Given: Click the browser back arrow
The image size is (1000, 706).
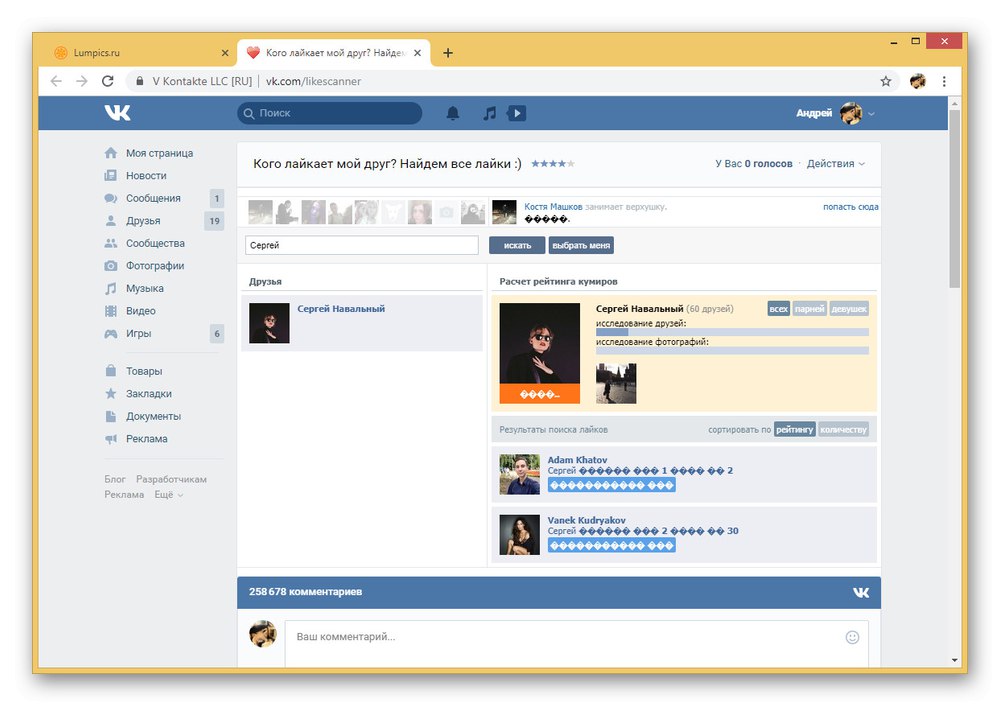Looking at the screenshot, I should click(56, 81).
